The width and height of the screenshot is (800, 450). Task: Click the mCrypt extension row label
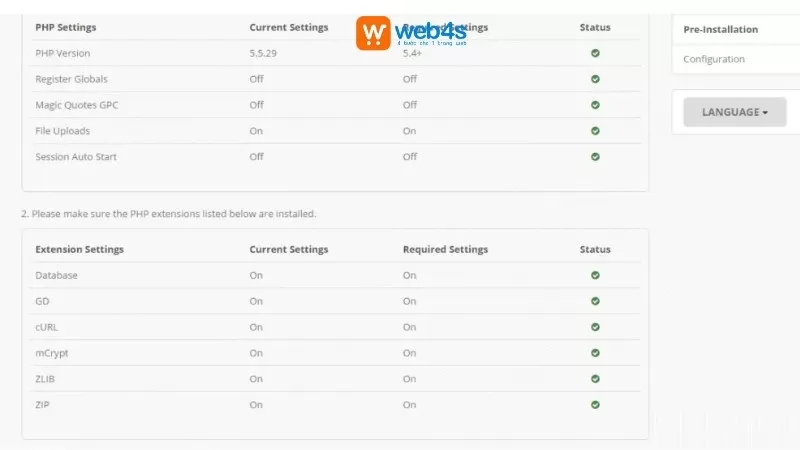tap(52, 353)
